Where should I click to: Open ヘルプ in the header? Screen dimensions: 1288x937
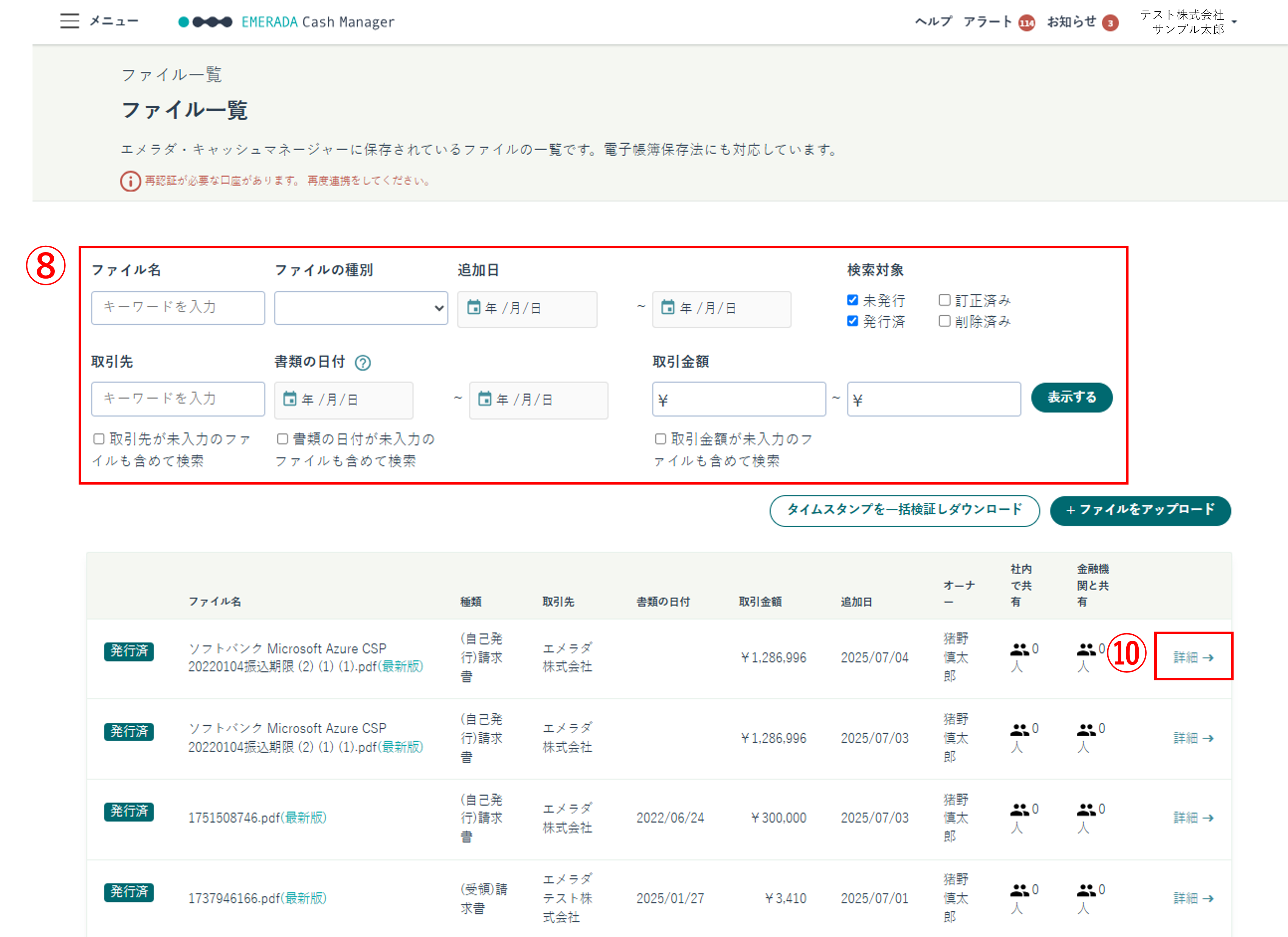tap(933, 22)
